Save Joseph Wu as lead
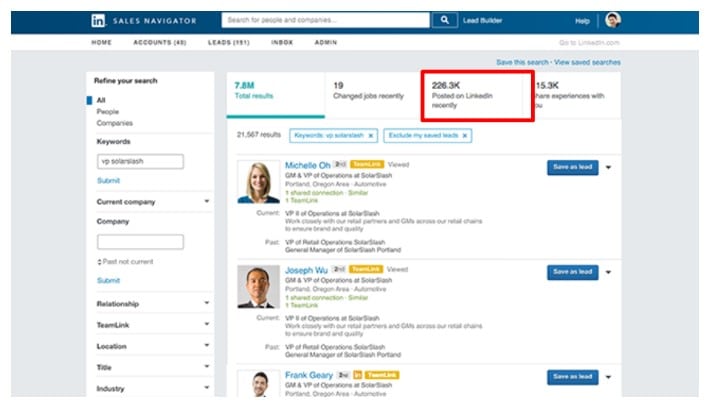 tap(573, 272)
